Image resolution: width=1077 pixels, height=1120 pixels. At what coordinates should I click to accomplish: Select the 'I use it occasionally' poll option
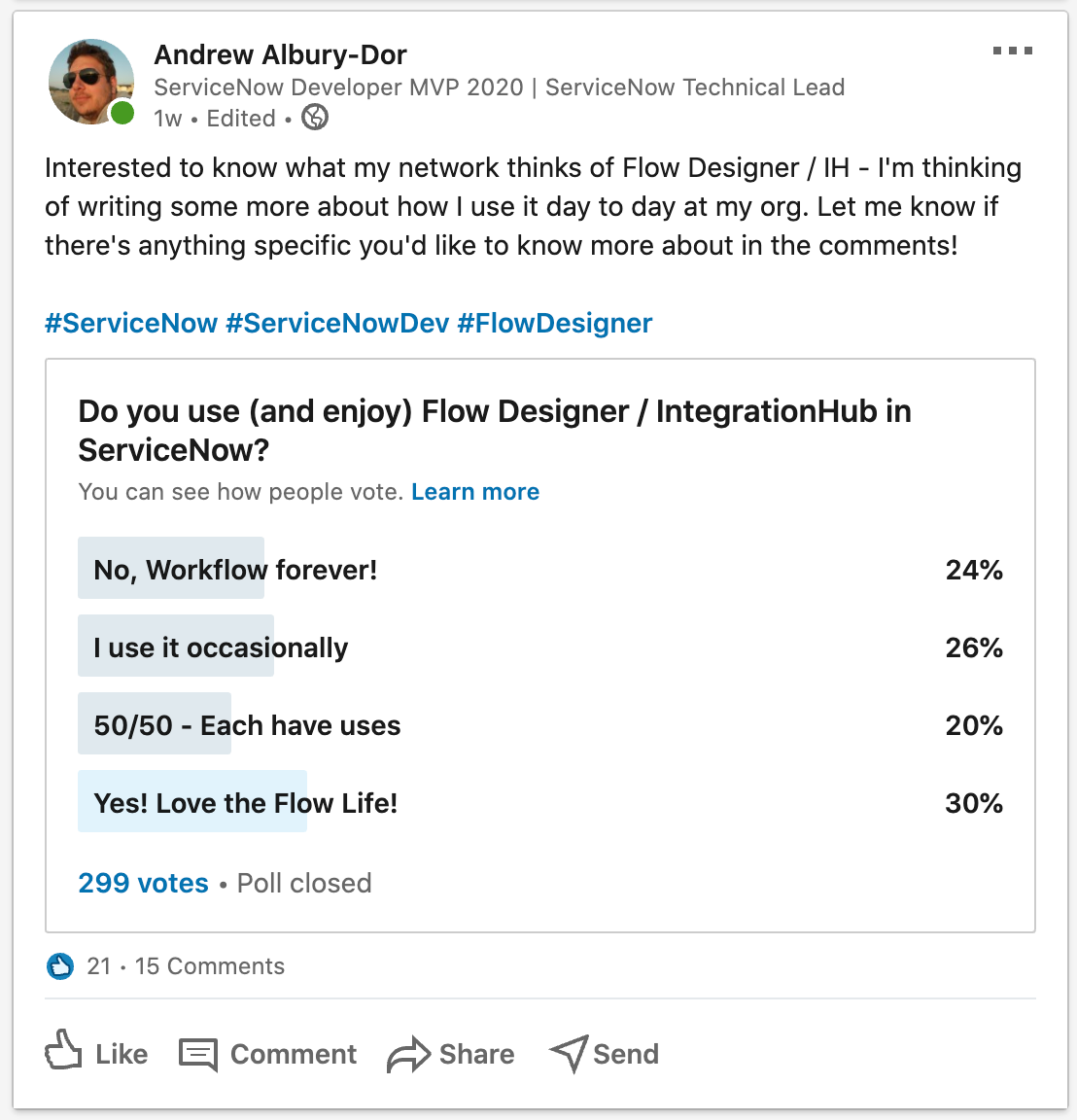540,646
